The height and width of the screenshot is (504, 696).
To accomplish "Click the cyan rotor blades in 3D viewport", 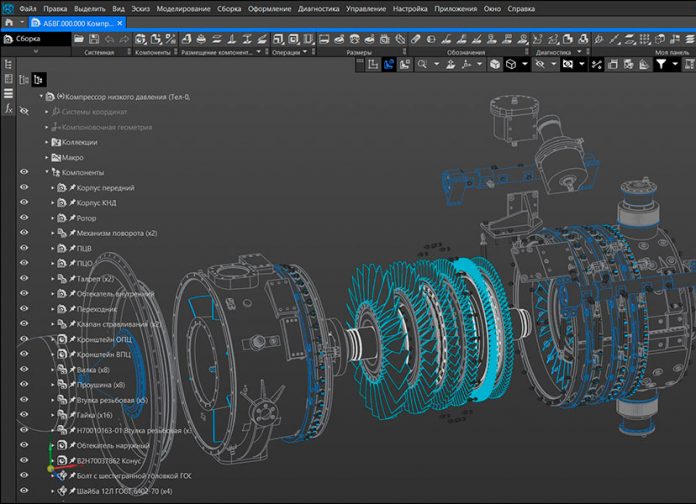I will (428, 337).
